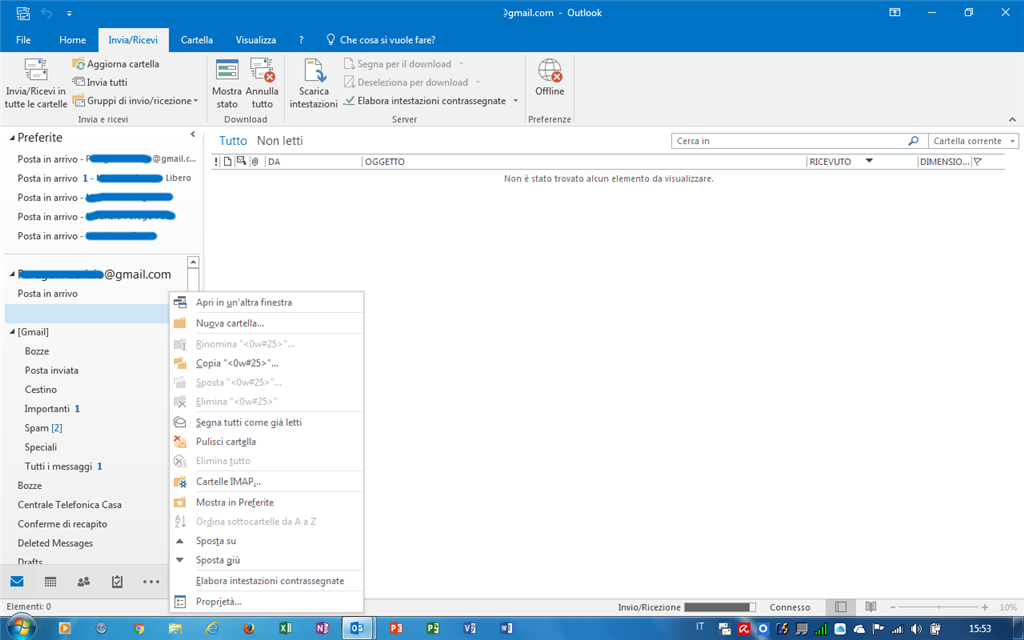Click the zoom slider handle
The image size is (1024, 640).
[x=938, y=607]
